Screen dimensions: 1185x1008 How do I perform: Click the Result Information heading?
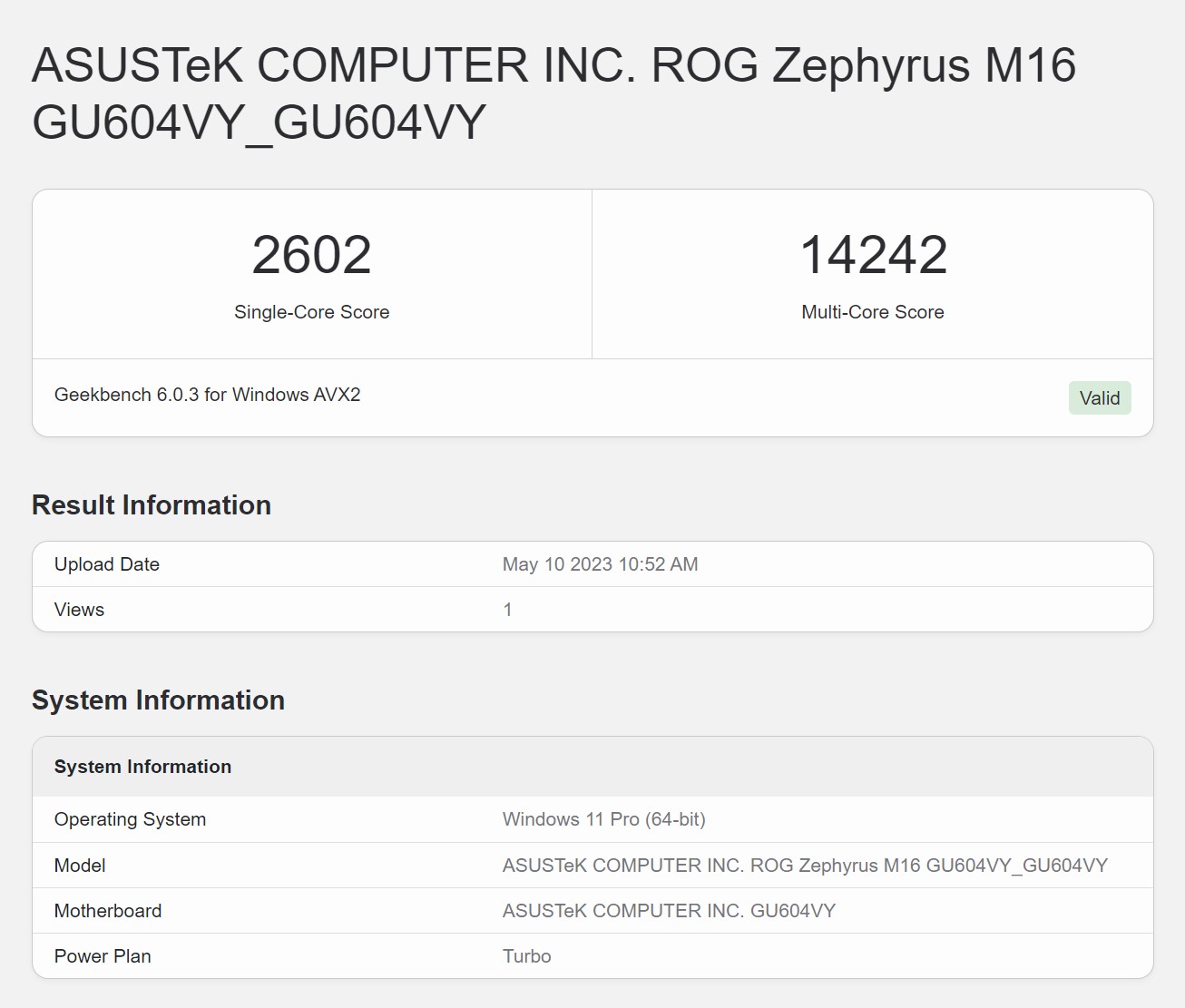[x=152, y=505]
